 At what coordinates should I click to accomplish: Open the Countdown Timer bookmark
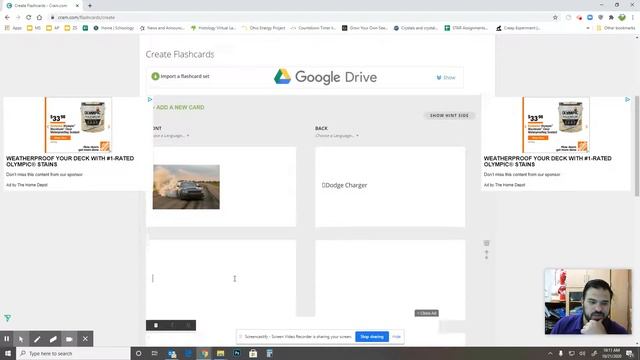click(313, 28)
